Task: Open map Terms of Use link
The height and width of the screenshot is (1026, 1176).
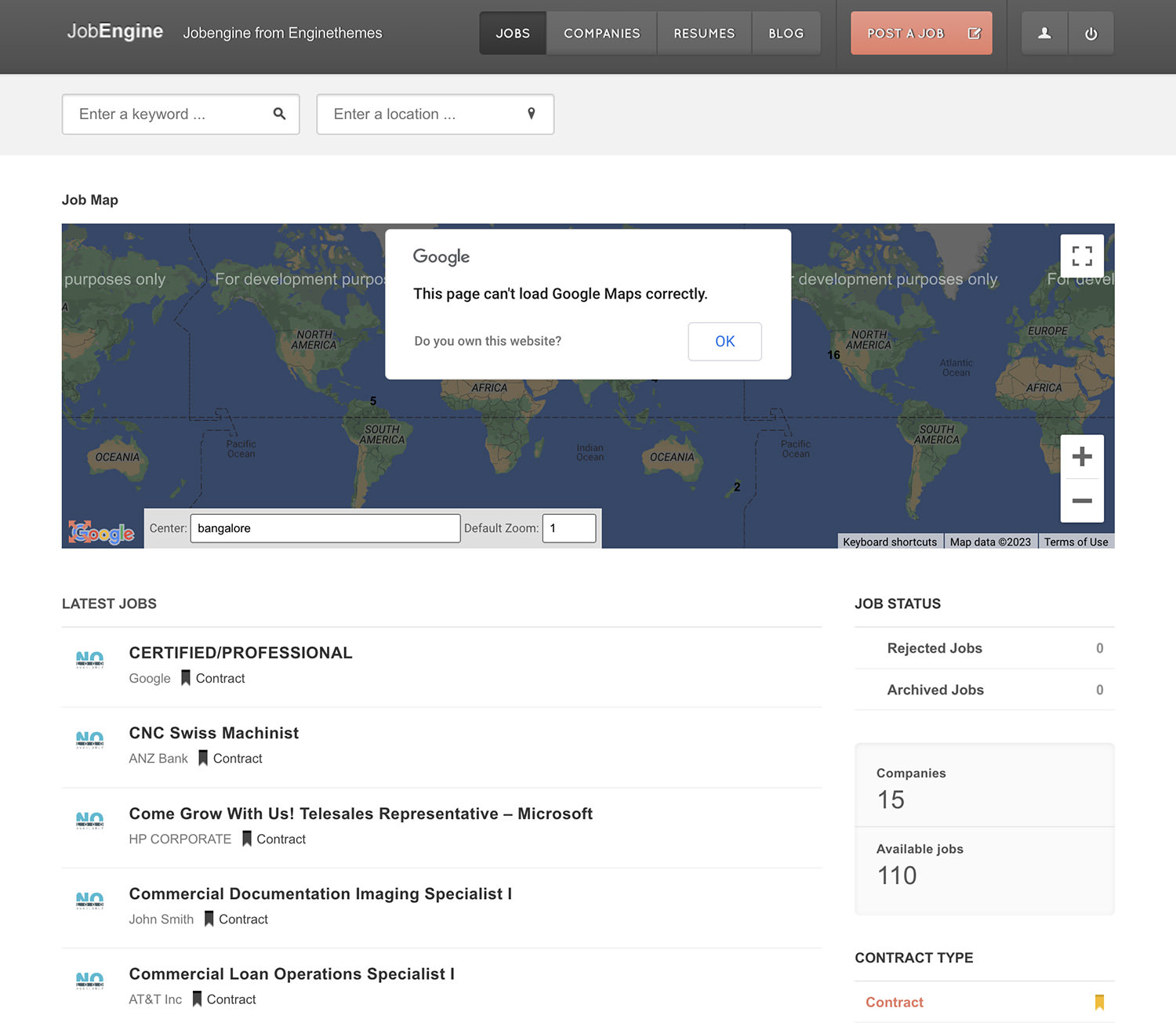Action: point(1076,542)
